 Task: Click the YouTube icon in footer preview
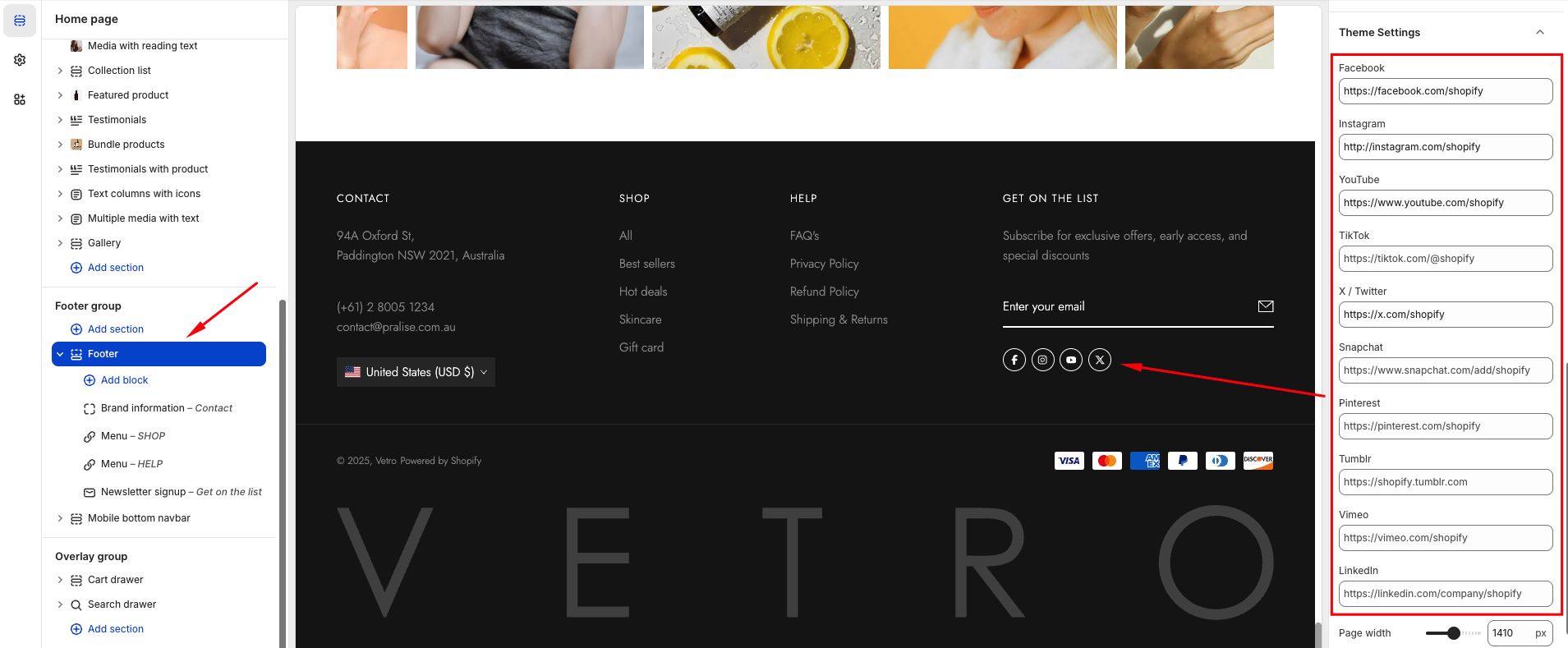(x=1071, y=360)
